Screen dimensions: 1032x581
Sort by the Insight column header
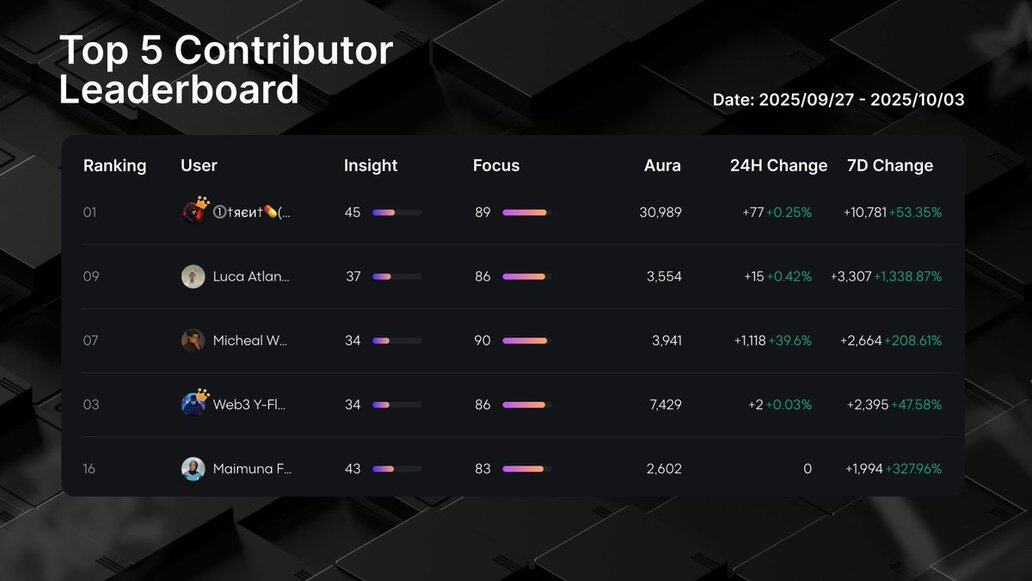point(370,166)
